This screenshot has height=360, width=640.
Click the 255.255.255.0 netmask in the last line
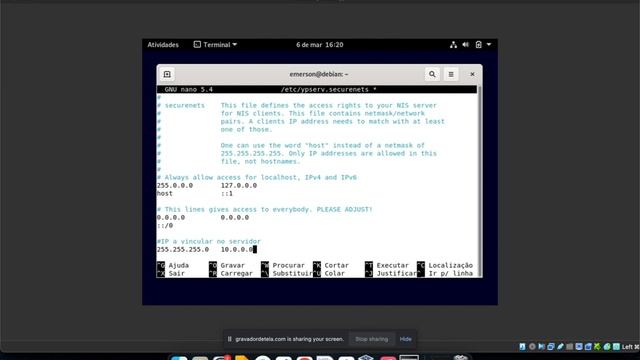182,249
